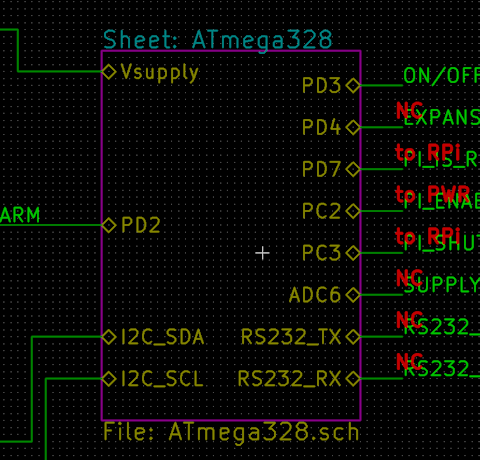Select the Vsupply pin label text
480x460 pixels.
tap(160, 73)
